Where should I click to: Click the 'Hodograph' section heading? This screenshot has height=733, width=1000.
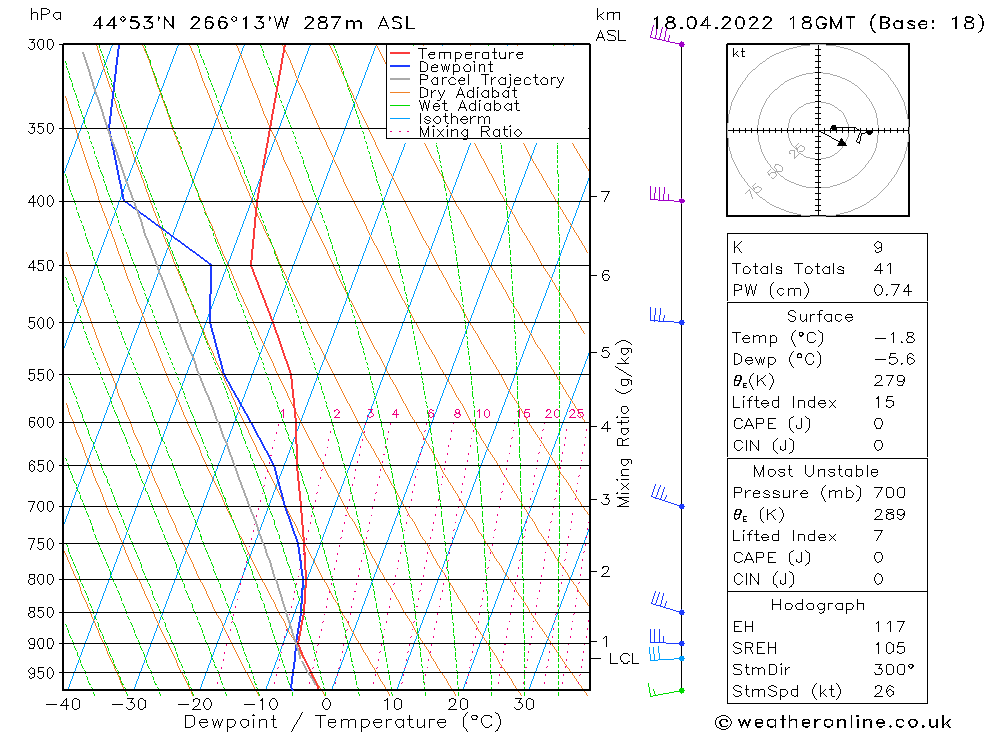point(818,605)
